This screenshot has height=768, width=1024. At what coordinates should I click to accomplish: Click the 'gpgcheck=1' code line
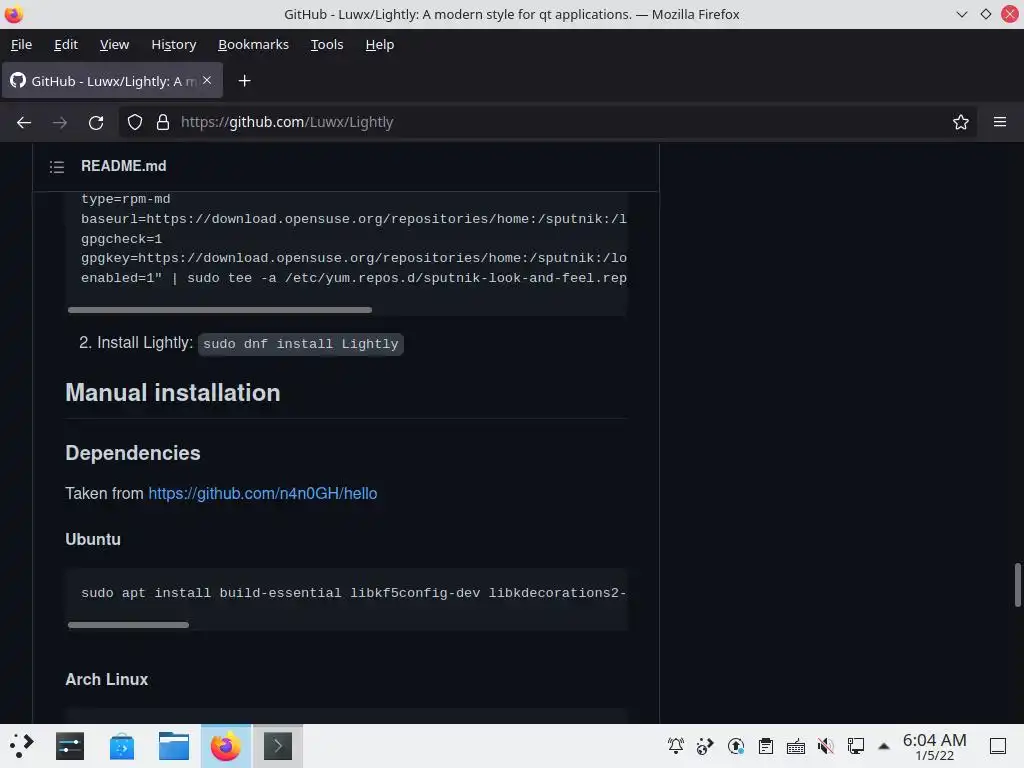[x=121, y=239]
